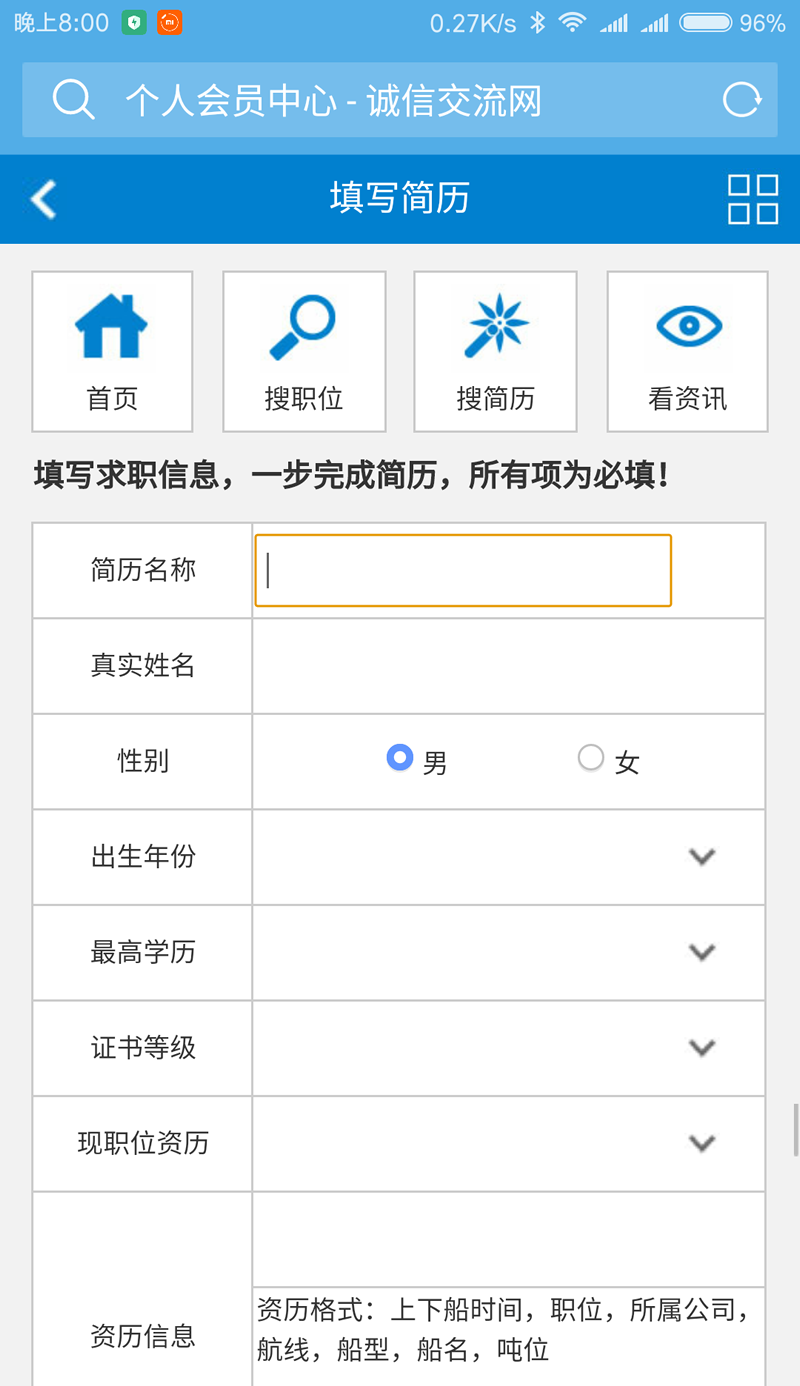This screenshot has height=1386, width=800.
Task: Select the 女 radio button
Action: pyautogui.click(x=591, y=758)
